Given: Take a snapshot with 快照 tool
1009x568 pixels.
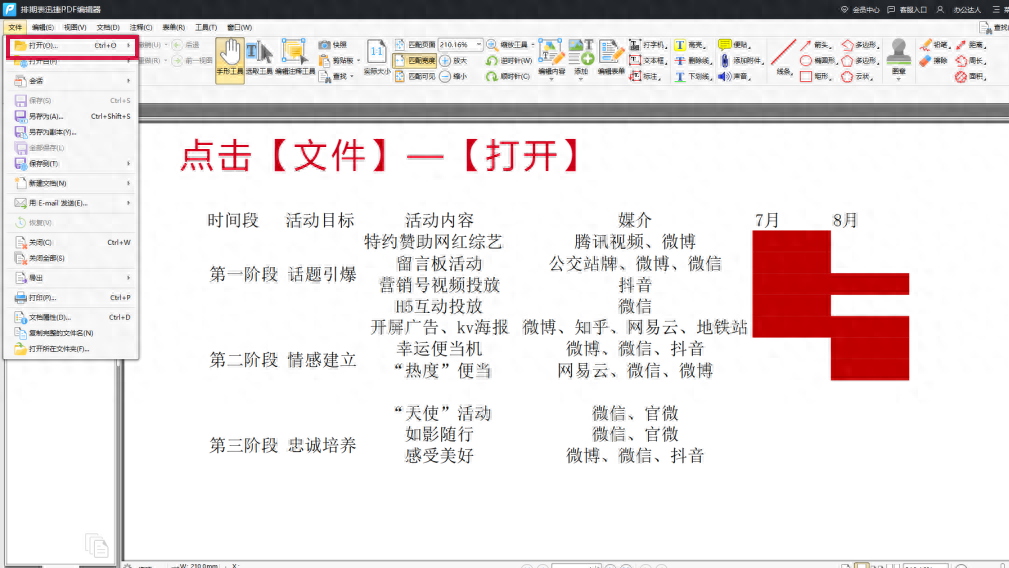Looking at the screenshot, I should coord(333,44).
